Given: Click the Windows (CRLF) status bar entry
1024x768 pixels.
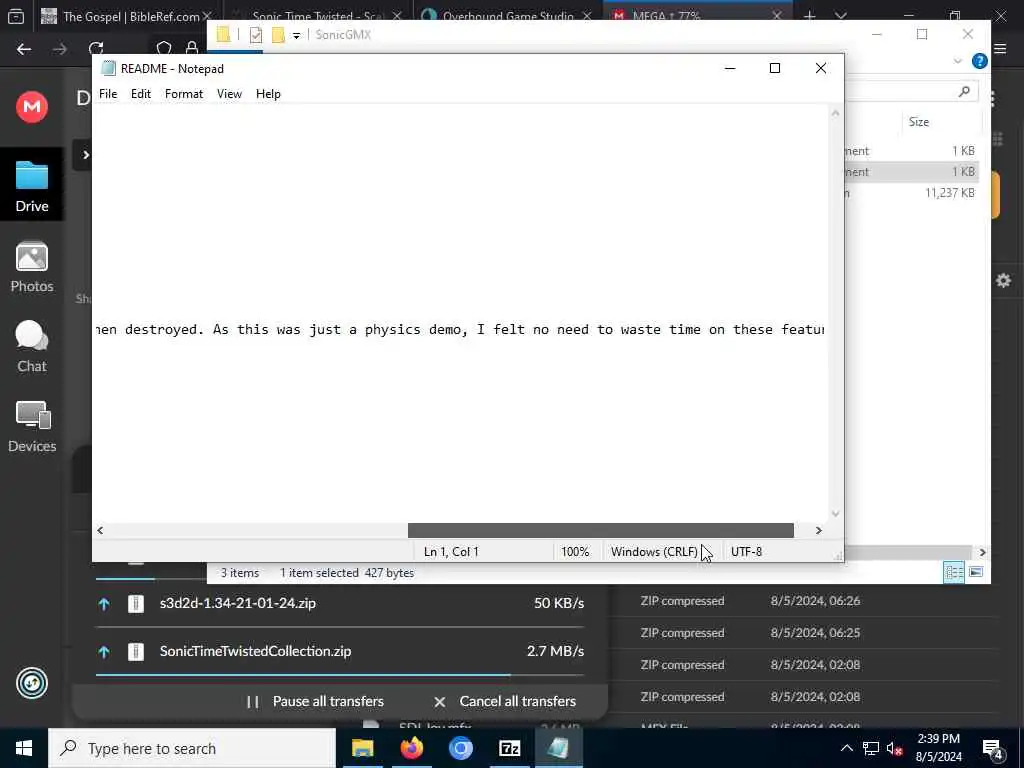Looking at the screenshot, I should pos(654,552).
